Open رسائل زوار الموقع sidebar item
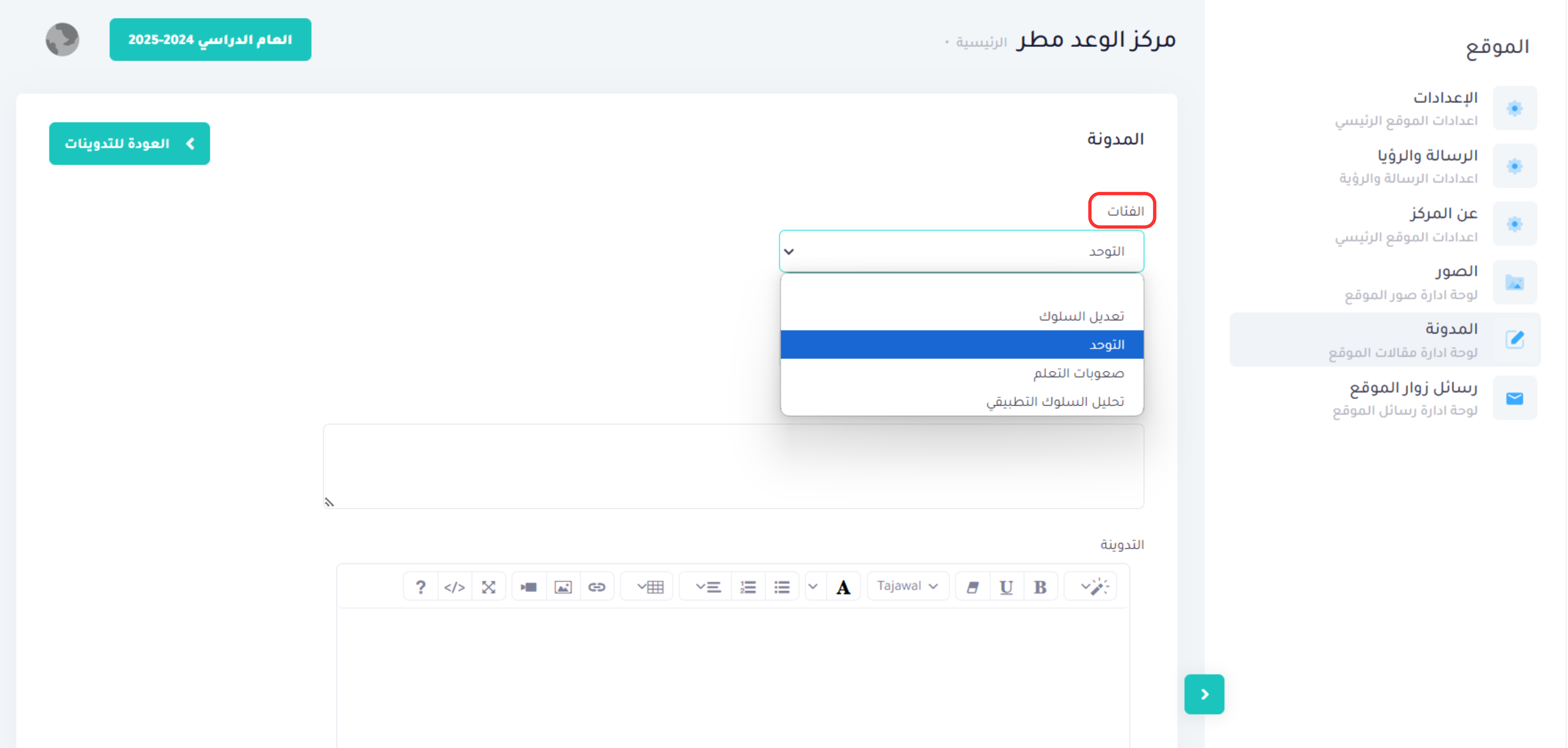Screen dimensions: 1568x748 click(1385, 398)
